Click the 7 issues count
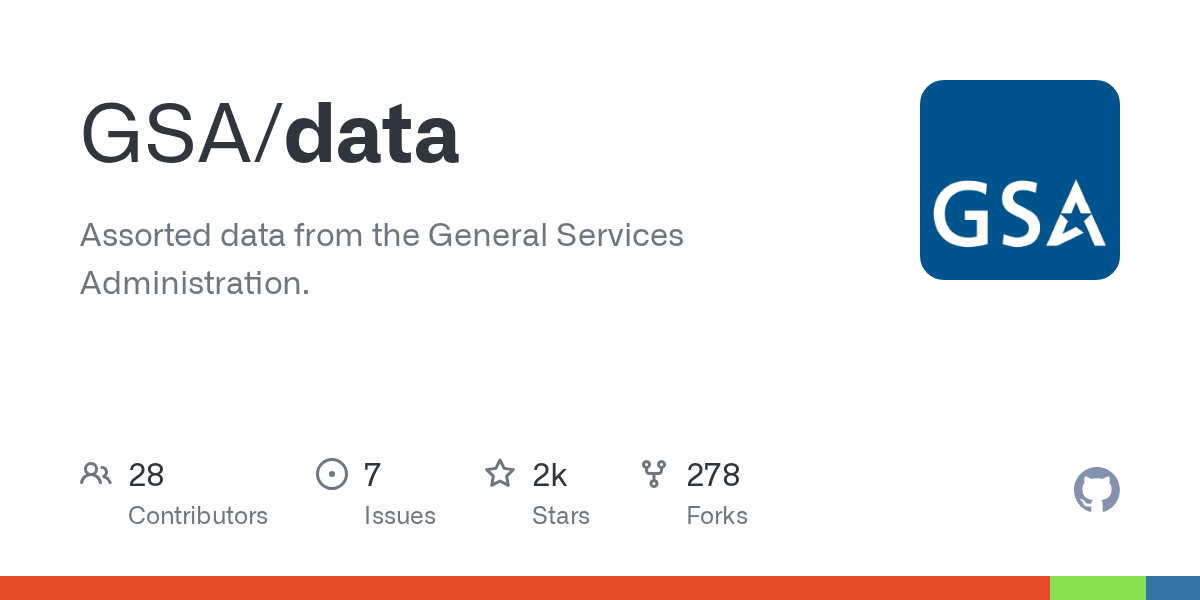Screen dimensions: 1200x600 tap(372, 475)
